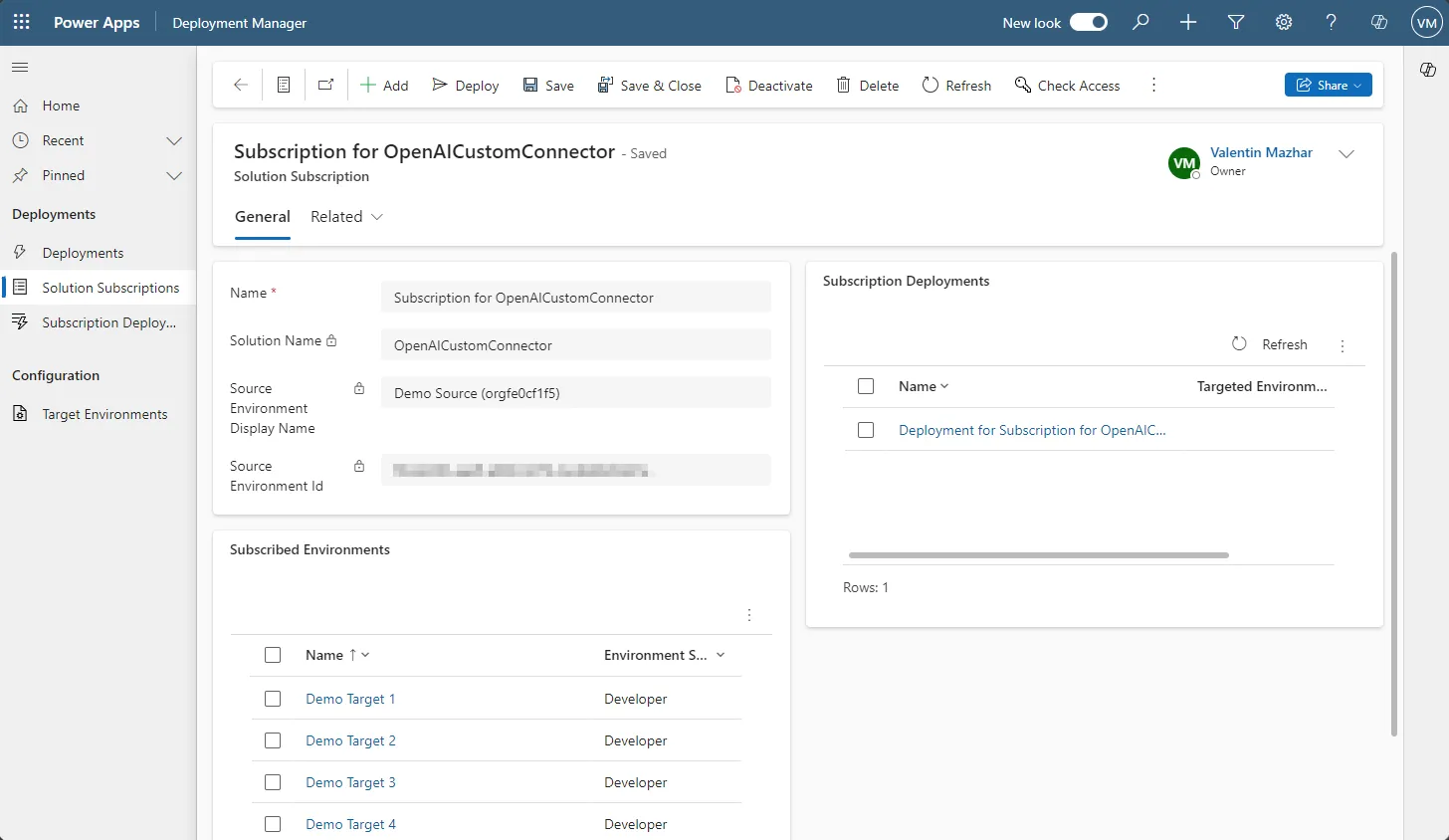Open Demo Target 2 link
The height and width of the screenshot is (840, 1449).
click(x=350, y=740)
